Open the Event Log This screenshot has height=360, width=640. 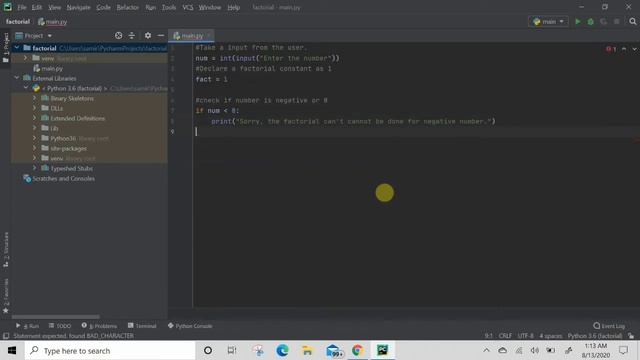pyautogui.click(x=609, y=326)
